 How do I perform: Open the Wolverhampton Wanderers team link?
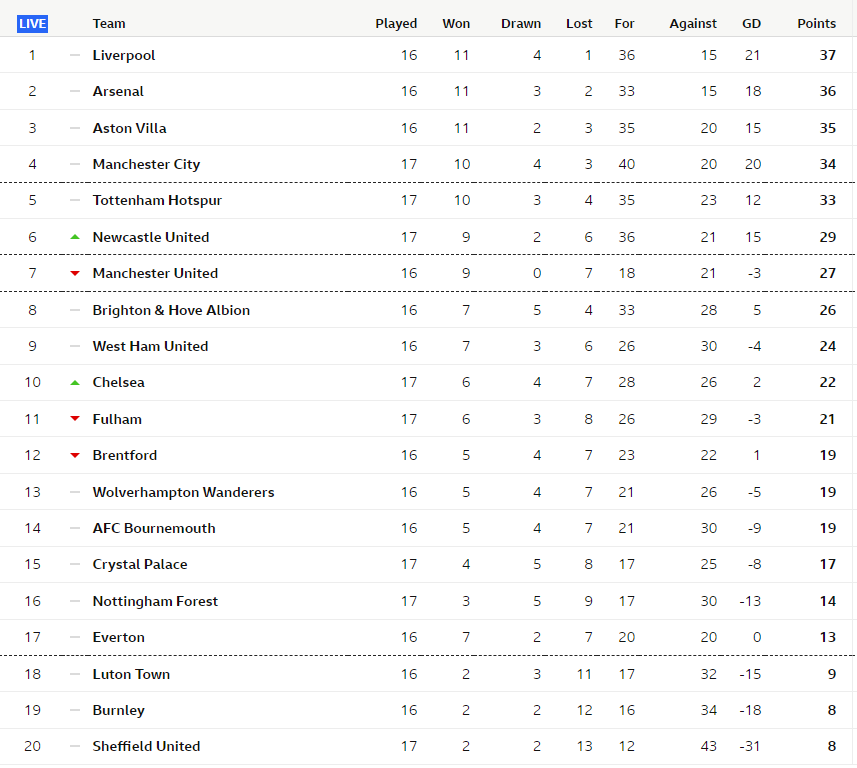(183, 492)
